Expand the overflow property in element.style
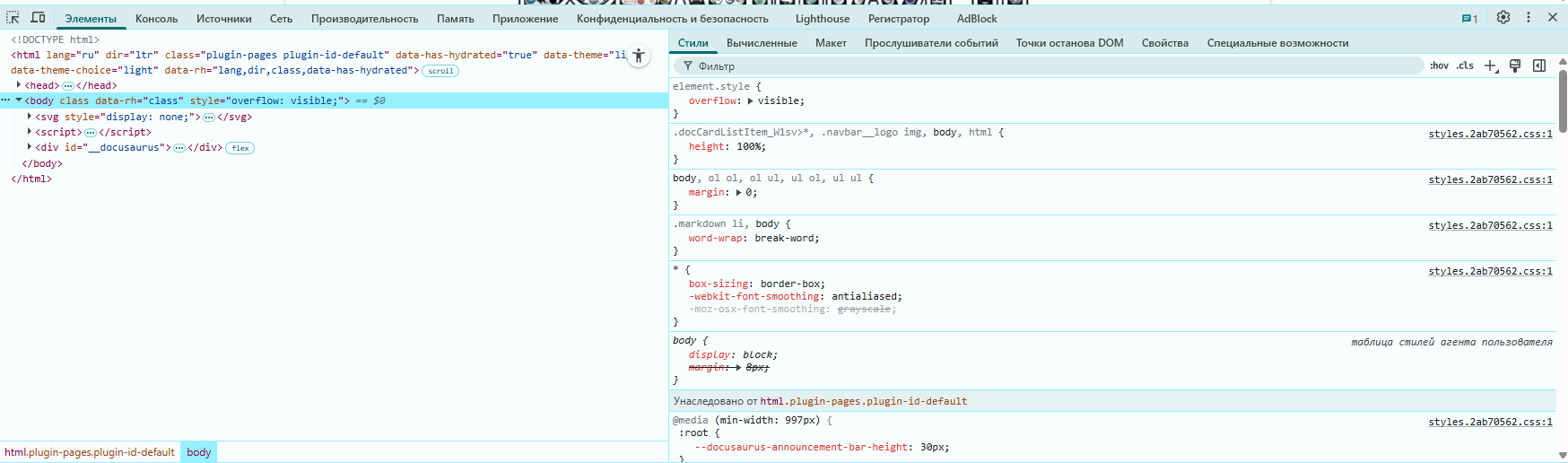Screen dimensions: 1568x463 [x=750, y=101]
